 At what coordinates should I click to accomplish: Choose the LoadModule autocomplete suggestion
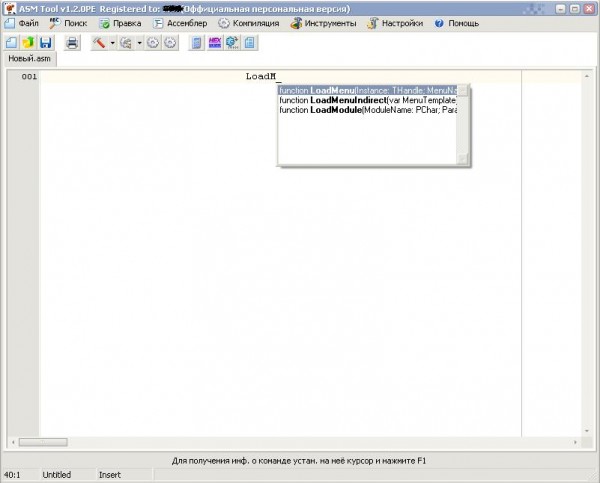coord(366,111)
